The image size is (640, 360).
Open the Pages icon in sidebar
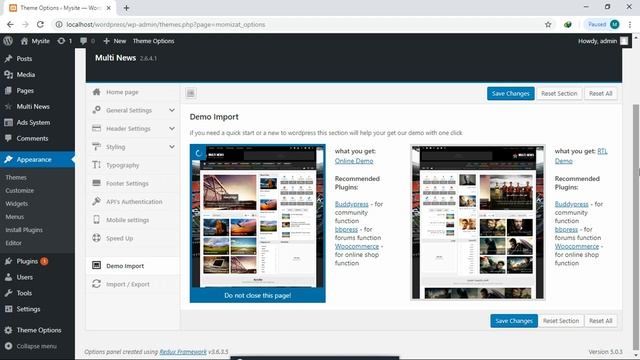tap(8, 90)
